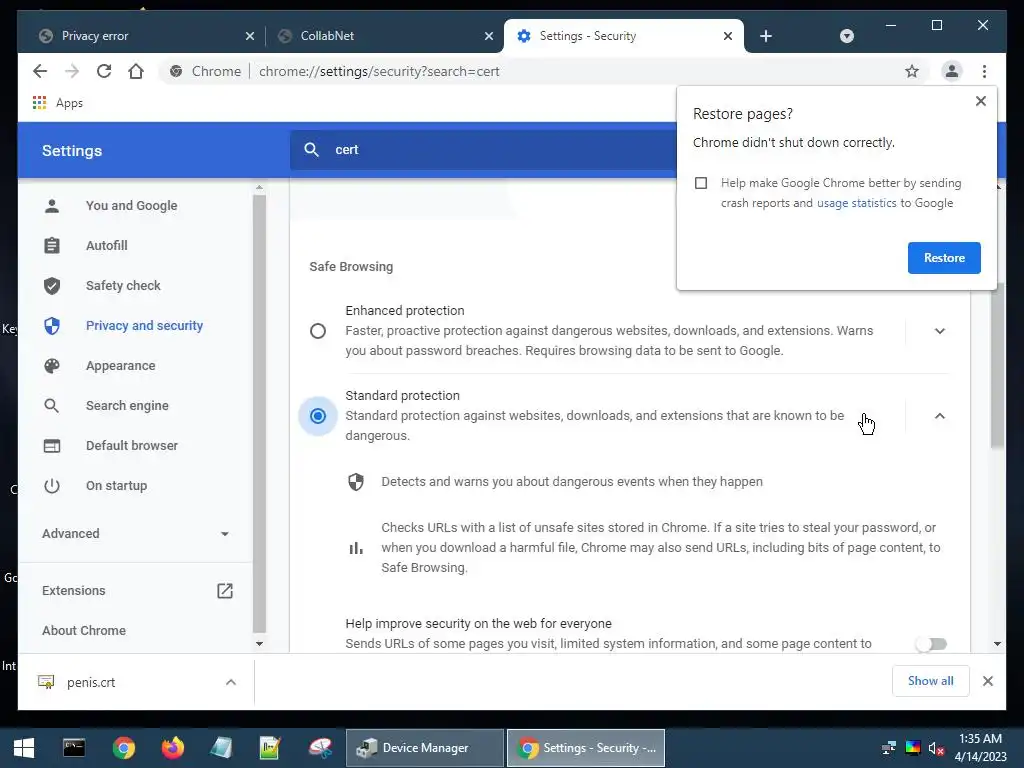The height and width of the screenshot is (768, 1024).
Task: Collapse Standard protection details chevron
Action: tap(940, 416)
